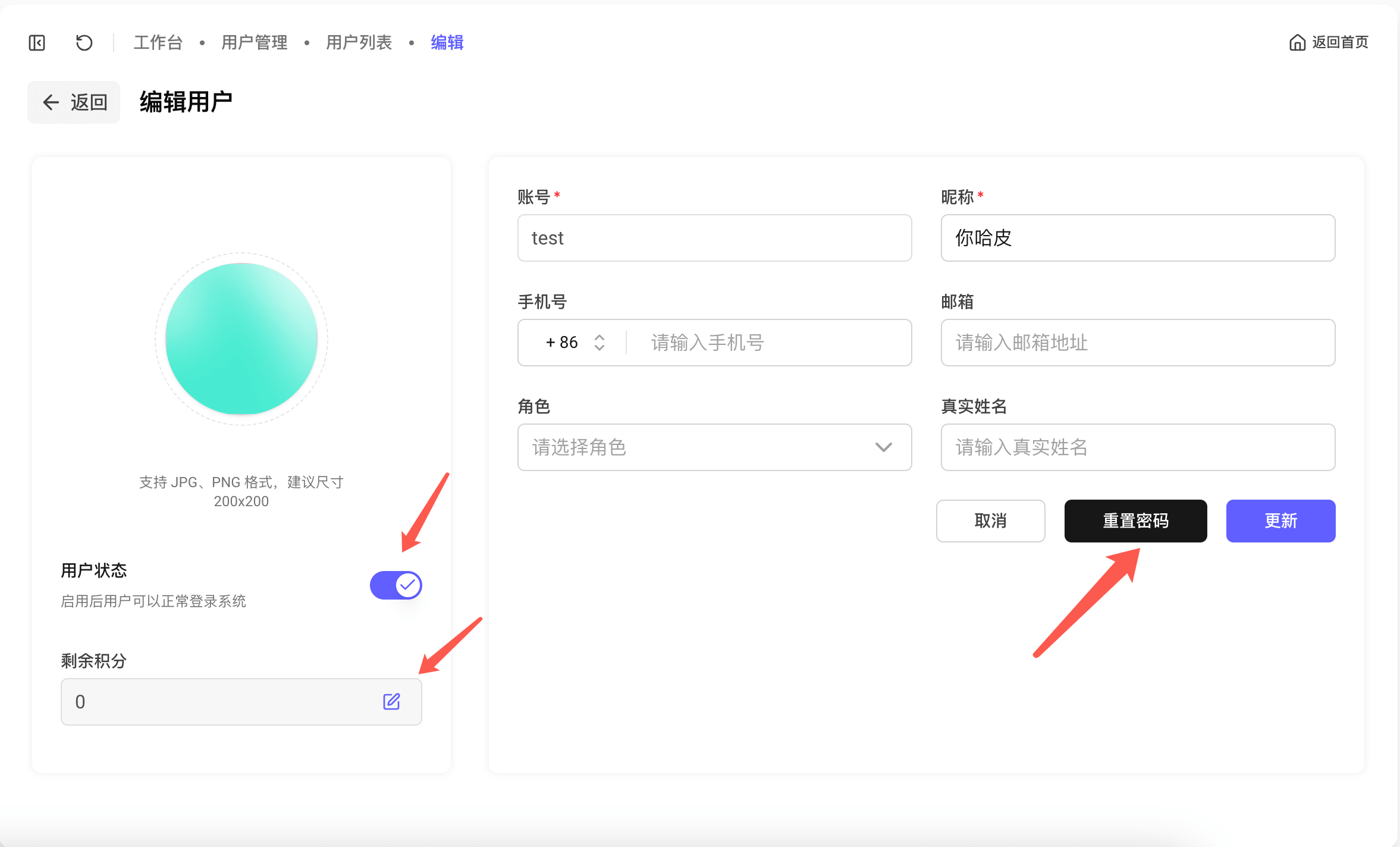Image resolution: width=1400 pixels, height=847 pixels.
Task: Click edit pencil icon in 剩余积分
Action: [391, 702]
